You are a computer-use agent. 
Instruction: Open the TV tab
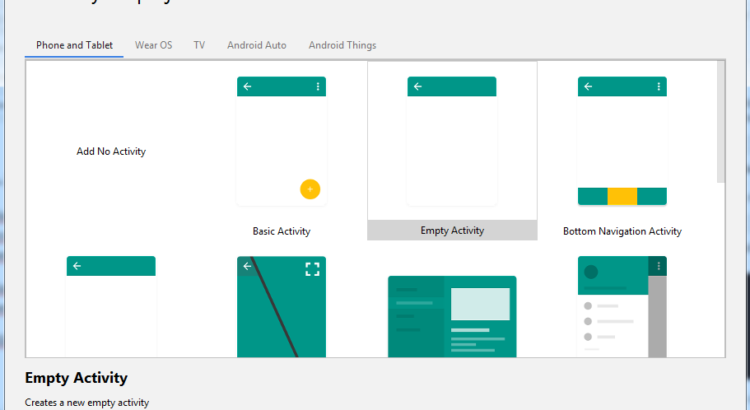(199, 45)
